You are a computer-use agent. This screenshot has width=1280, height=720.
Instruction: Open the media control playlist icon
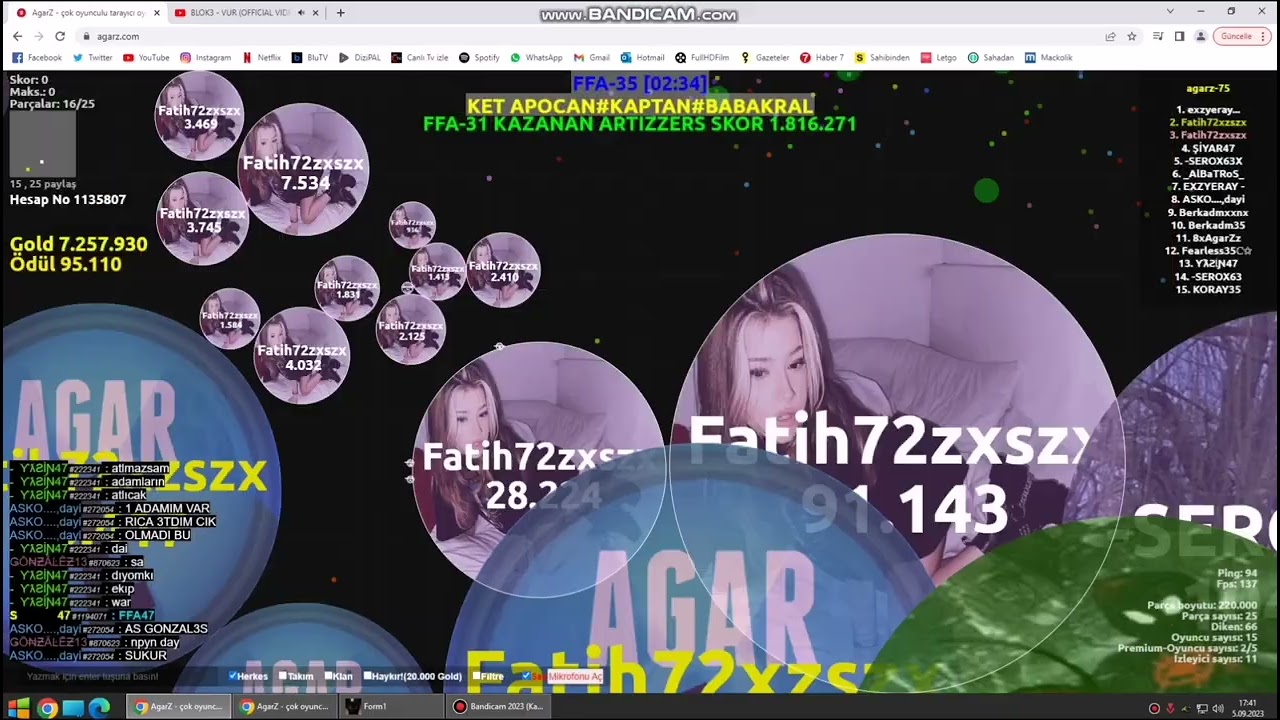[x=1158, y=36]
